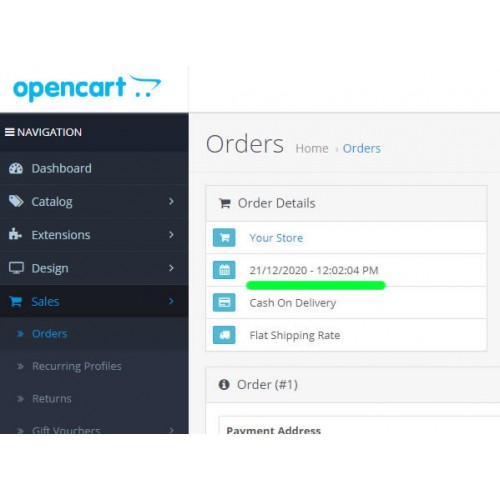
Task: Click the store cart icon beside Your Store
Action: point(224,238)
